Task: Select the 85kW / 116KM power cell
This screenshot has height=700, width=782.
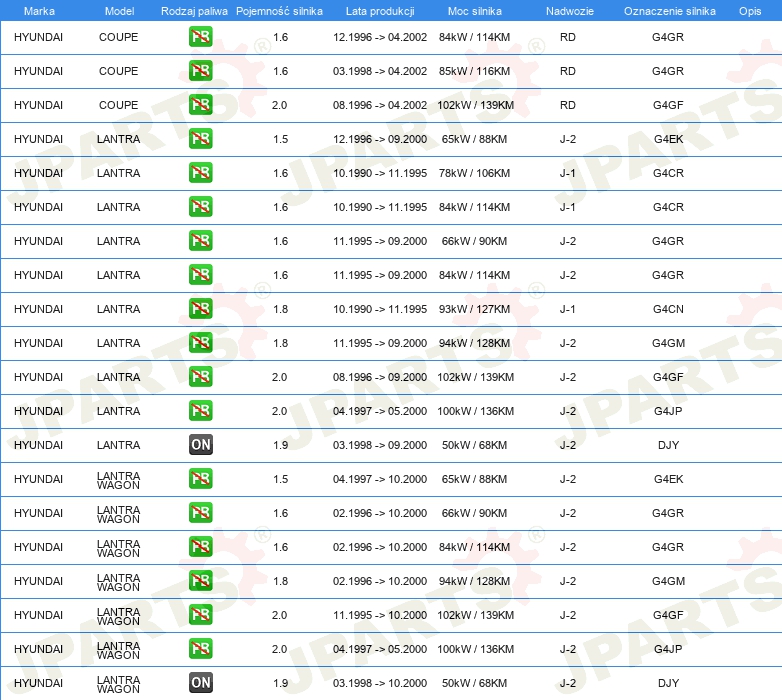Action: tap(474, 71)
